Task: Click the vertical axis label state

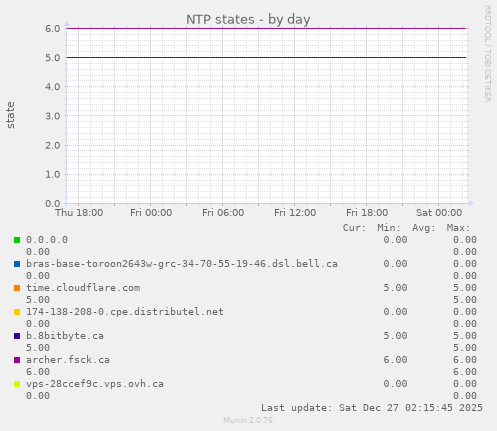Action: click(x=10, y=115)
